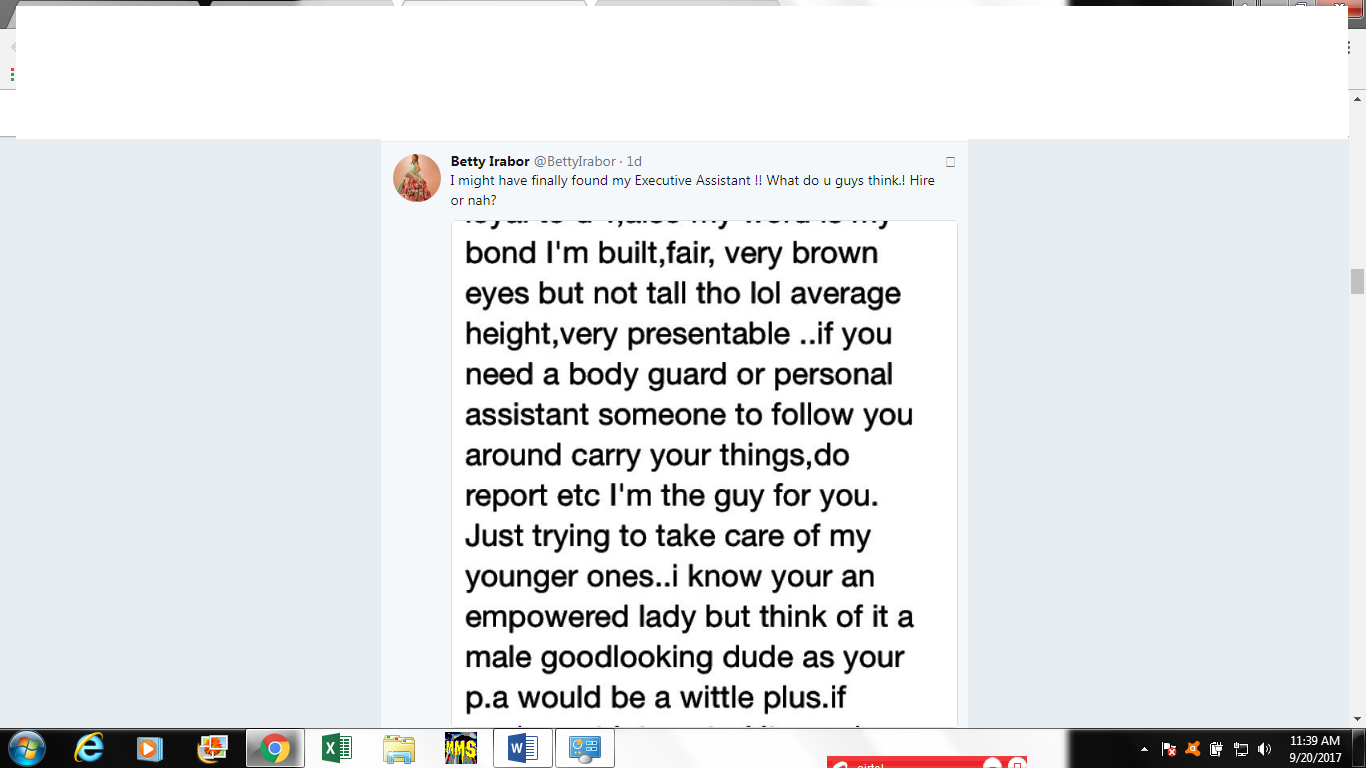Open the clock showing 11:39 AM
This screenshot has height=768, width=1366.
(1315, 749)
